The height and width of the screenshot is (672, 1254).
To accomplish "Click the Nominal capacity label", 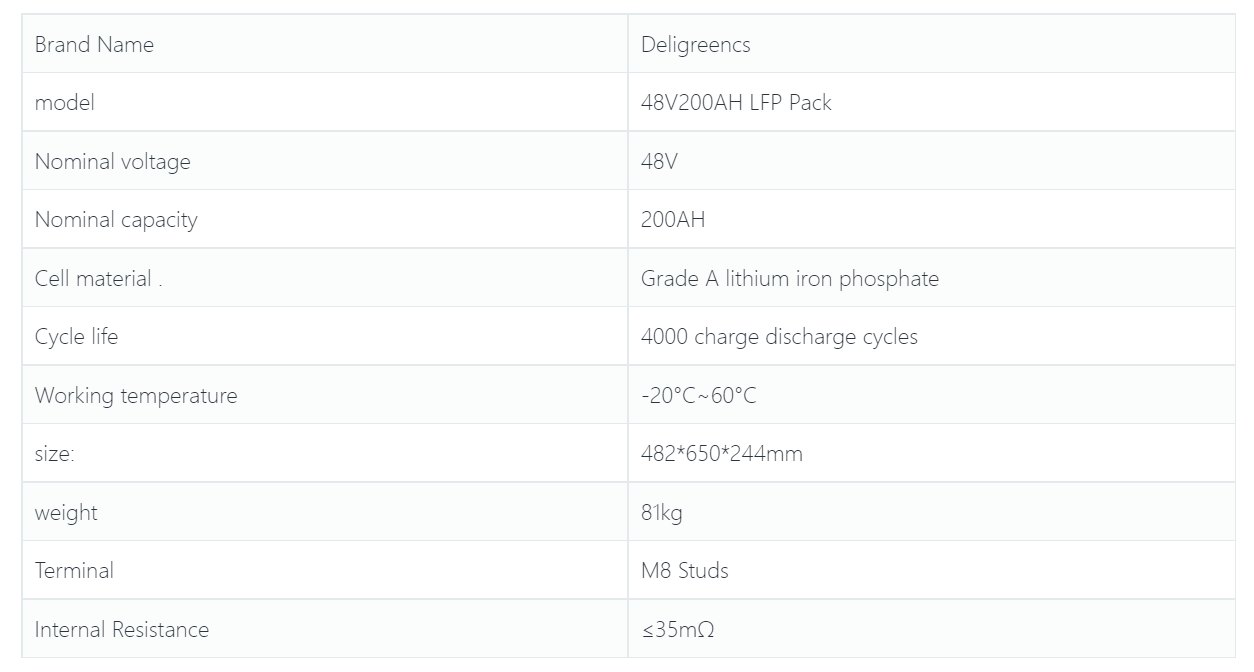I will coord(116,220).
